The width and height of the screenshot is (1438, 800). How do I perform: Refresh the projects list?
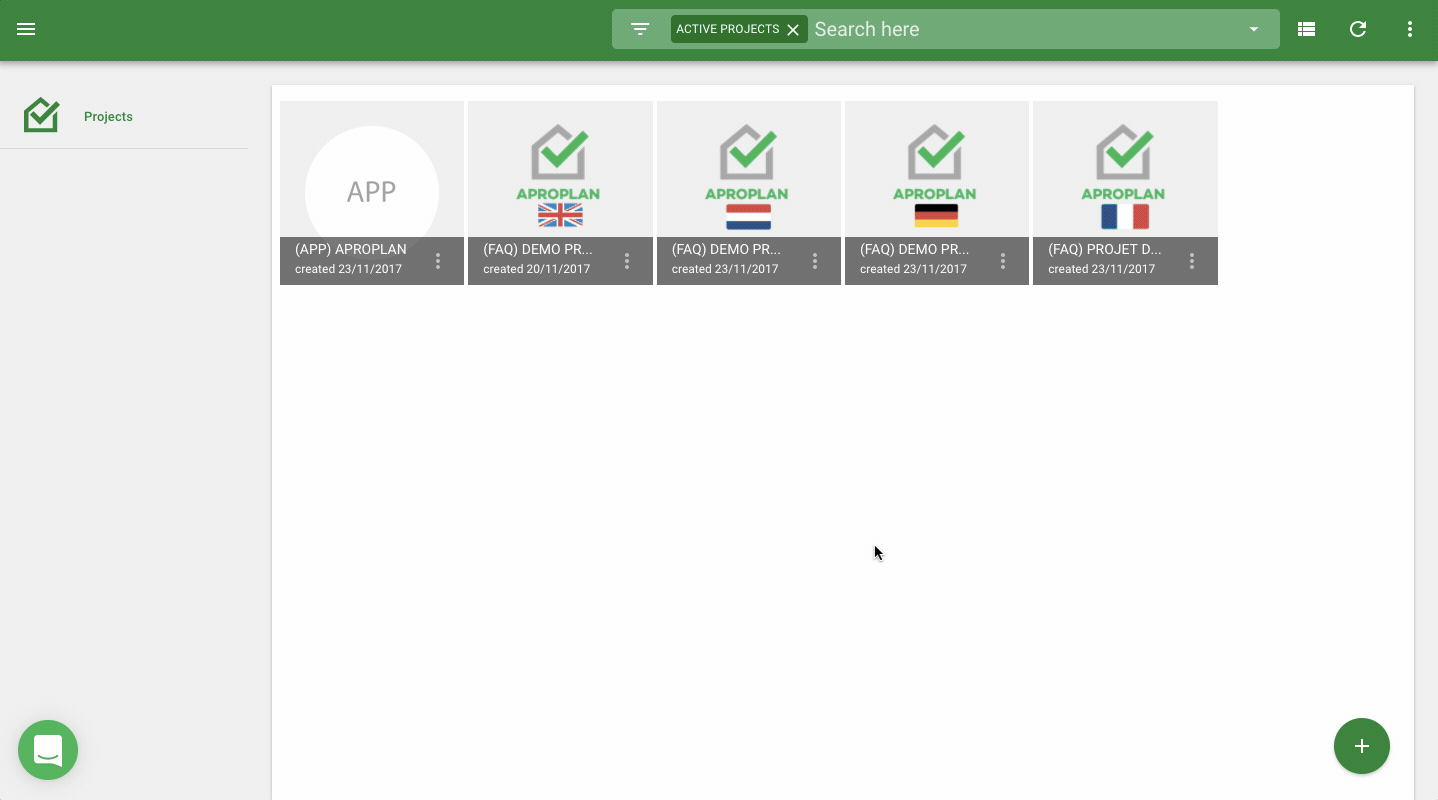point(1358,29)
